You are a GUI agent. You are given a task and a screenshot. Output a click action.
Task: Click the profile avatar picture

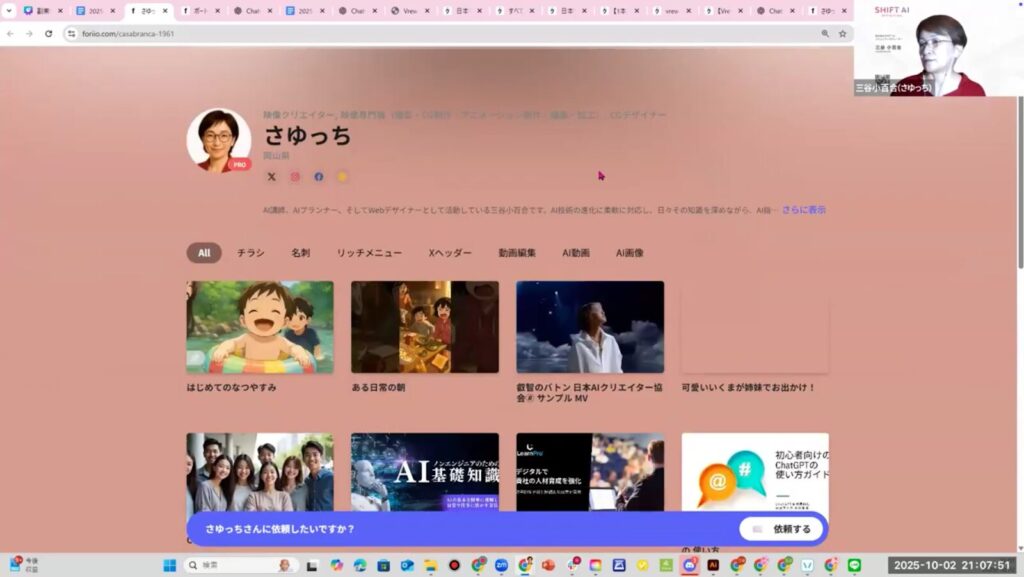pos(218,140)
